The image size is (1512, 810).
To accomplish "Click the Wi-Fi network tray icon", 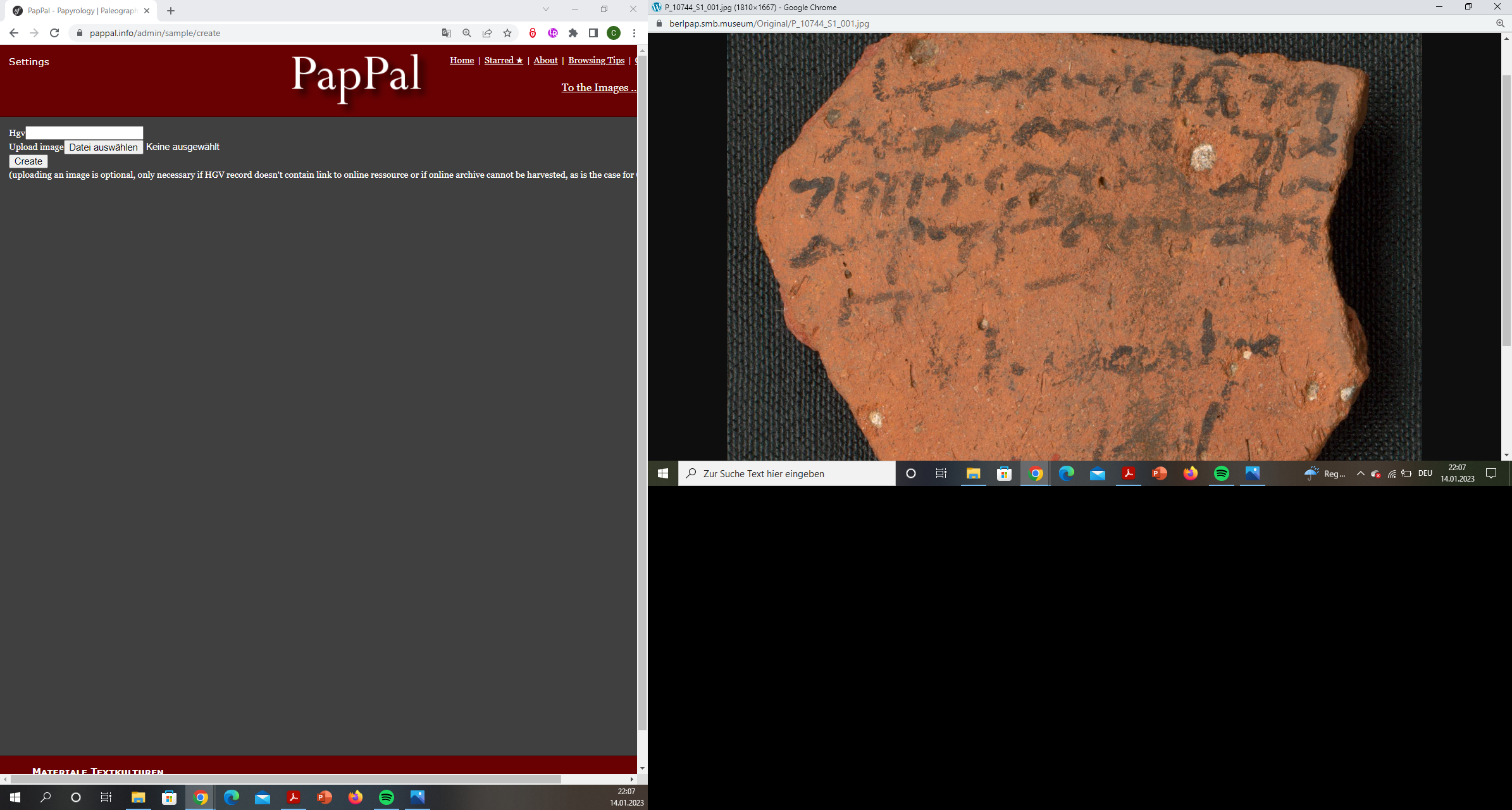I will coord(1392,473).
